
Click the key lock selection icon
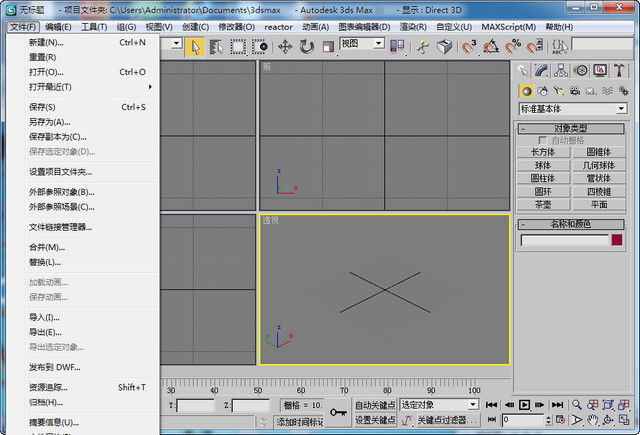pos(338,411)
